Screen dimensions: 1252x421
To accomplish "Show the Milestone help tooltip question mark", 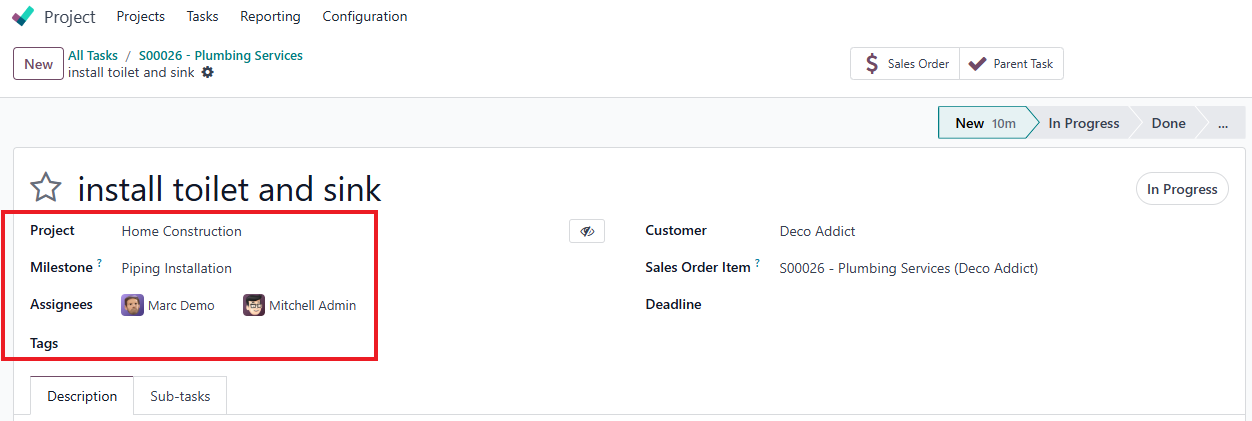I will click(100, 264).
